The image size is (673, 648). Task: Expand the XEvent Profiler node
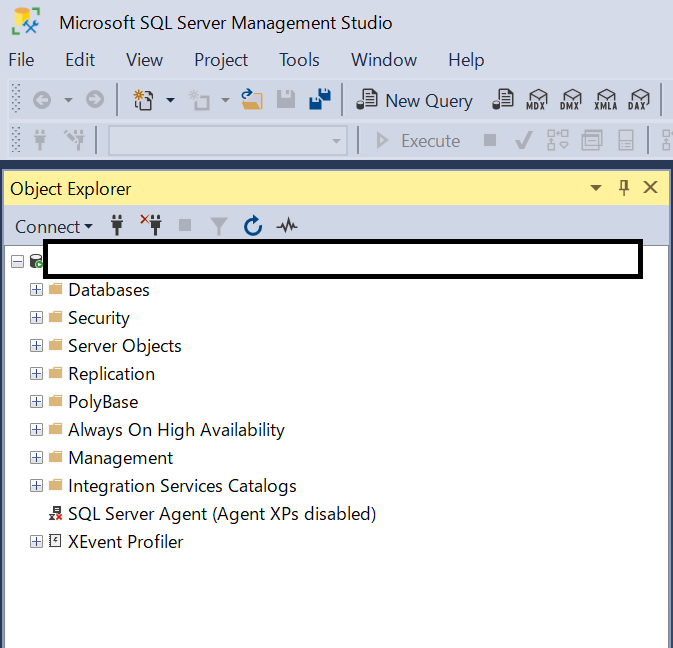click(x=36, y=542)
